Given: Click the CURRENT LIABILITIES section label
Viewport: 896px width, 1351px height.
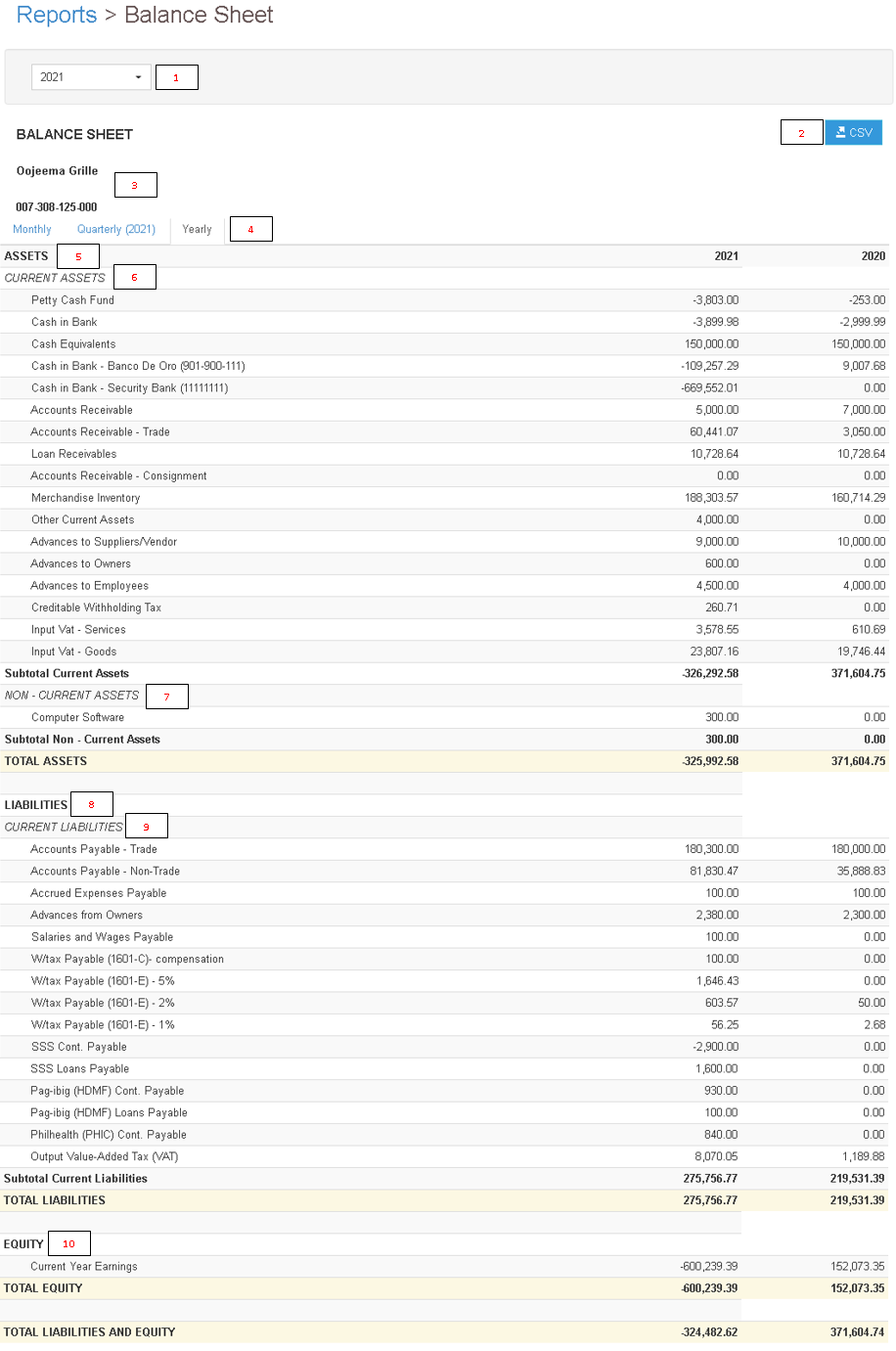Looking at the screenshot, I should pyautogui.click(x=64, y=827).
